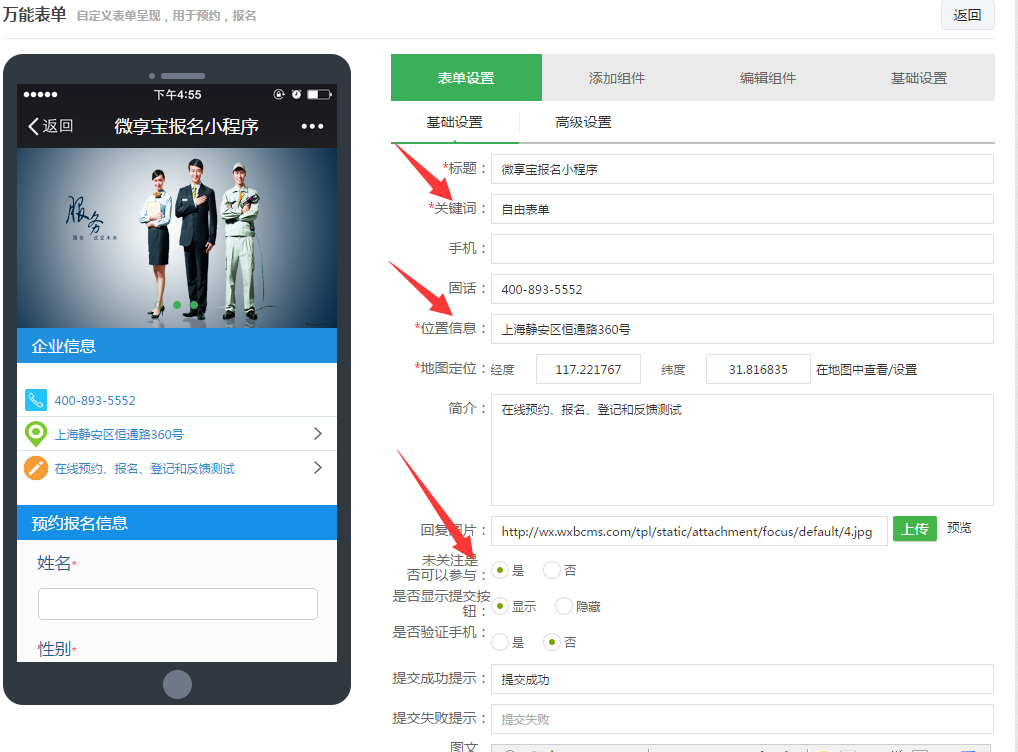Click the orange pencil icon in preview
This screenshot has width=1018, height=752.
[x=36, y=466]
